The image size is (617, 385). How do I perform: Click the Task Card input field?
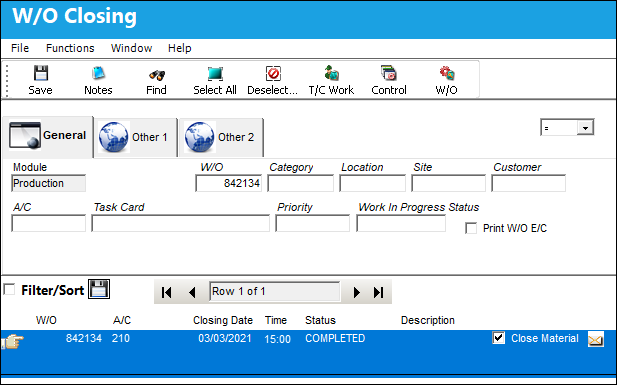click(x=181, y=223)
